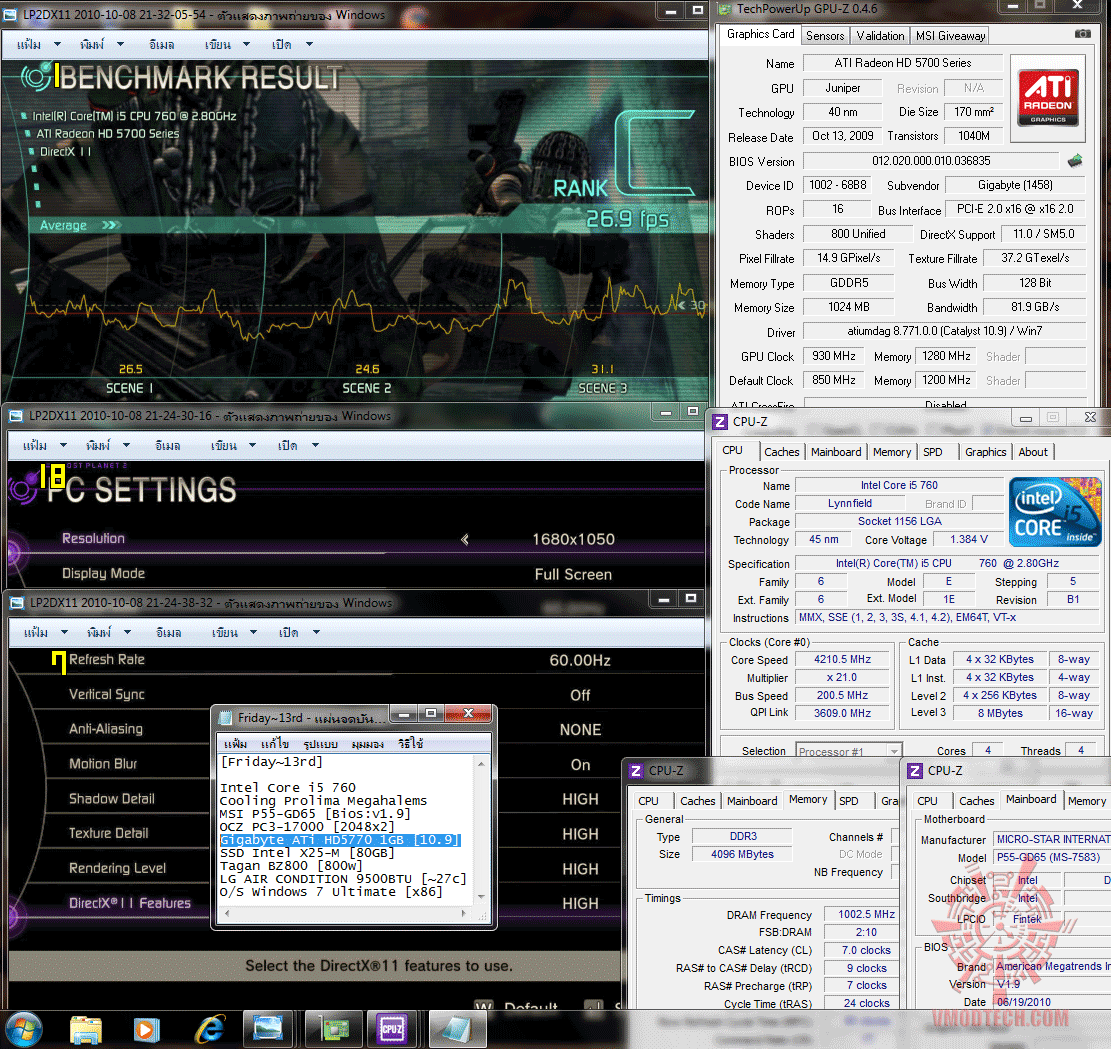Click the Notepad vertical scrollbar up arrow
This screenshot has width=1111, height=1049.
coord(482,764)
